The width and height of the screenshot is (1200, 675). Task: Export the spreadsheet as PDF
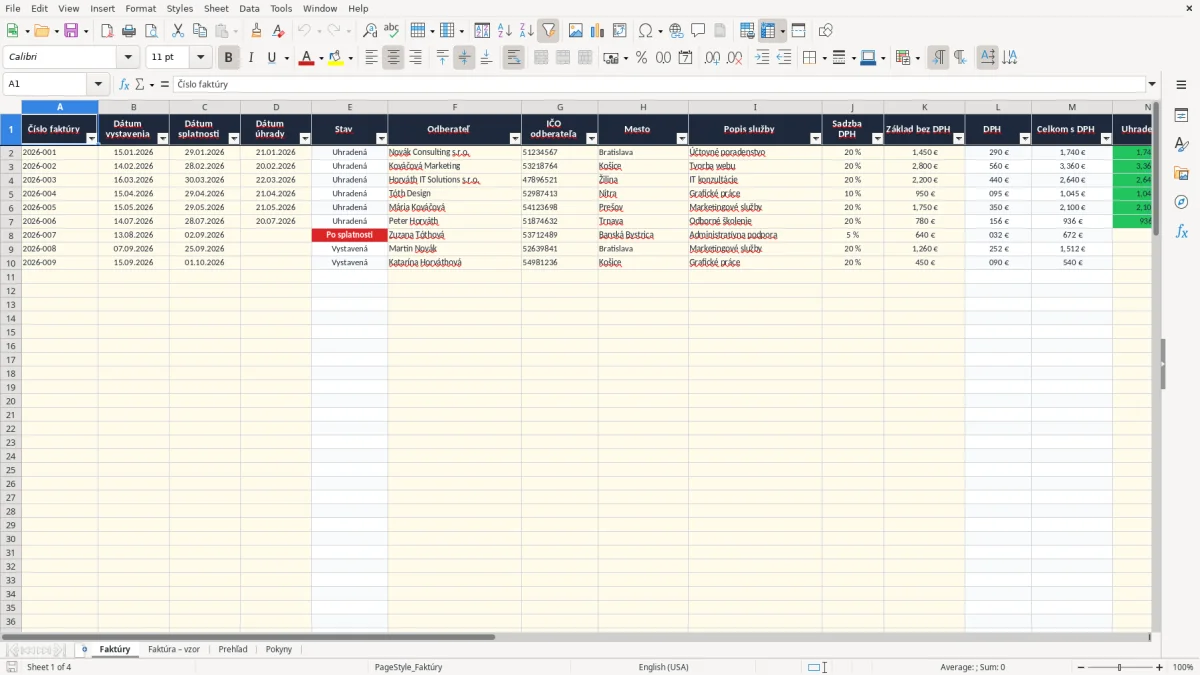pyautogui.click(x=107, y=31)
